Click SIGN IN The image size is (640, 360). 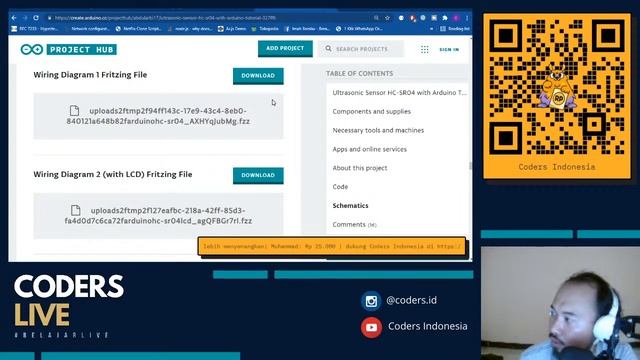[x=449, y=49]
